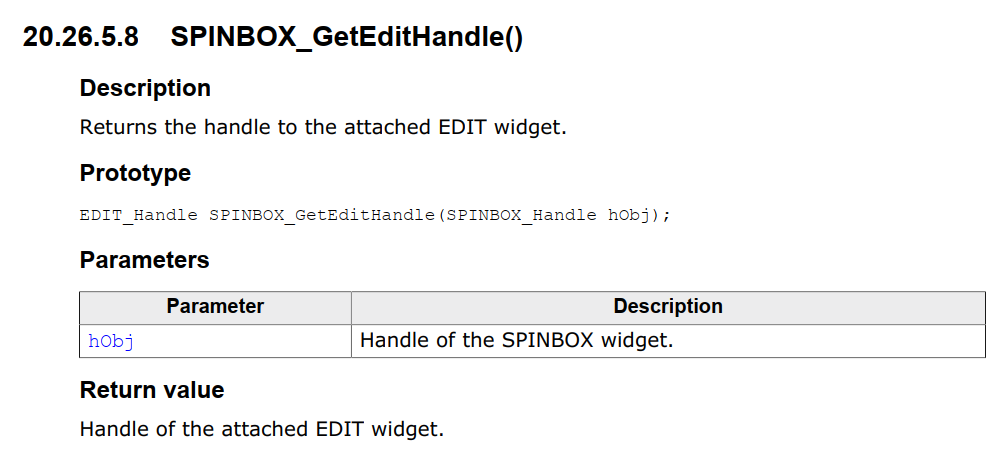Click the blue hObj parameter link

pos(111,341)
